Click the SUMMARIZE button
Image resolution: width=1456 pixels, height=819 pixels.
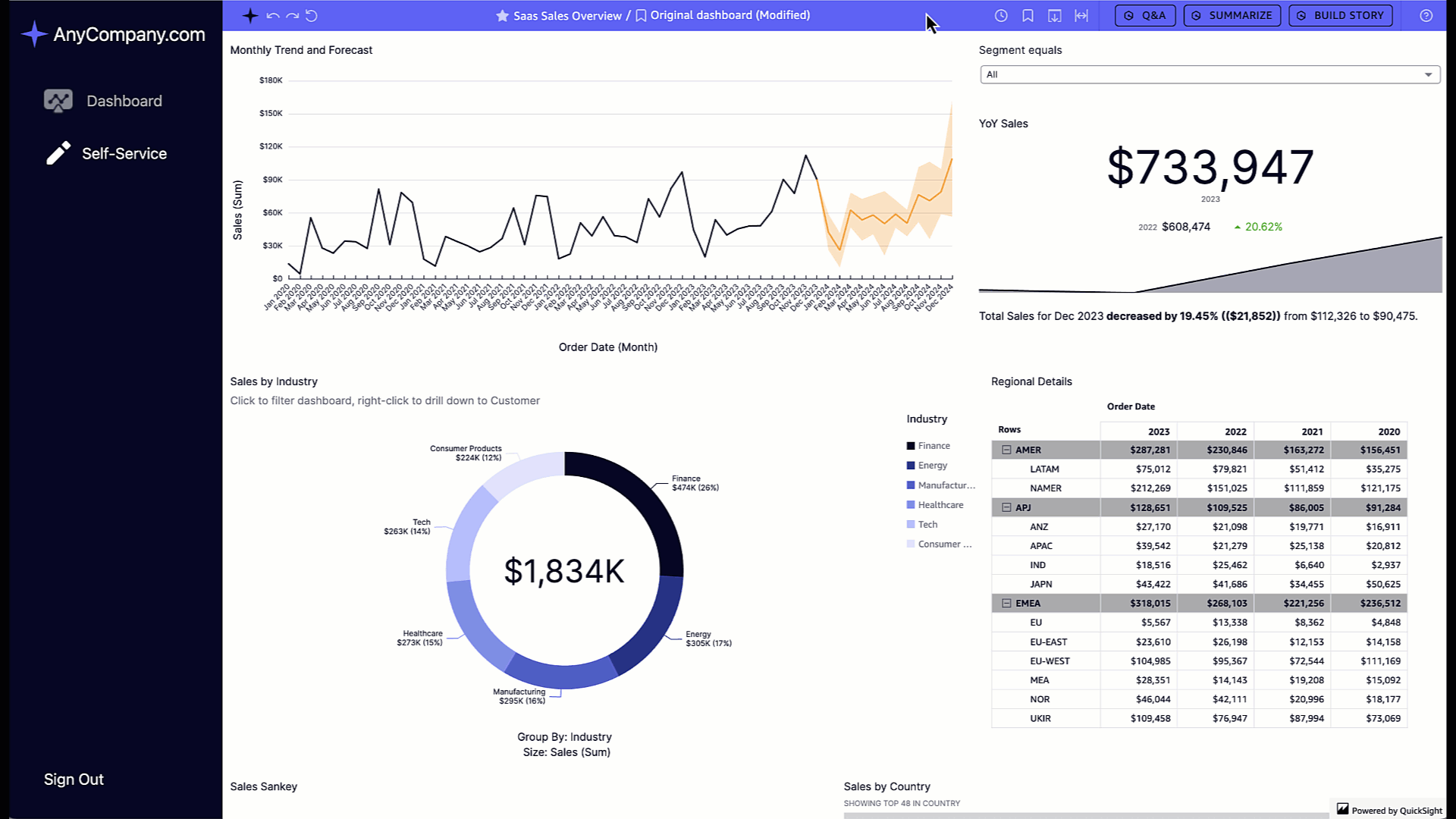pyautogui.click(x=1232, y=16)
